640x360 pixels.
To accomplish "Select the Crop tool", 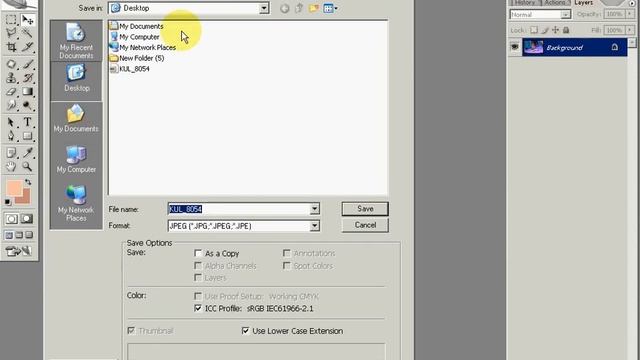I will (x=11, y=47).
